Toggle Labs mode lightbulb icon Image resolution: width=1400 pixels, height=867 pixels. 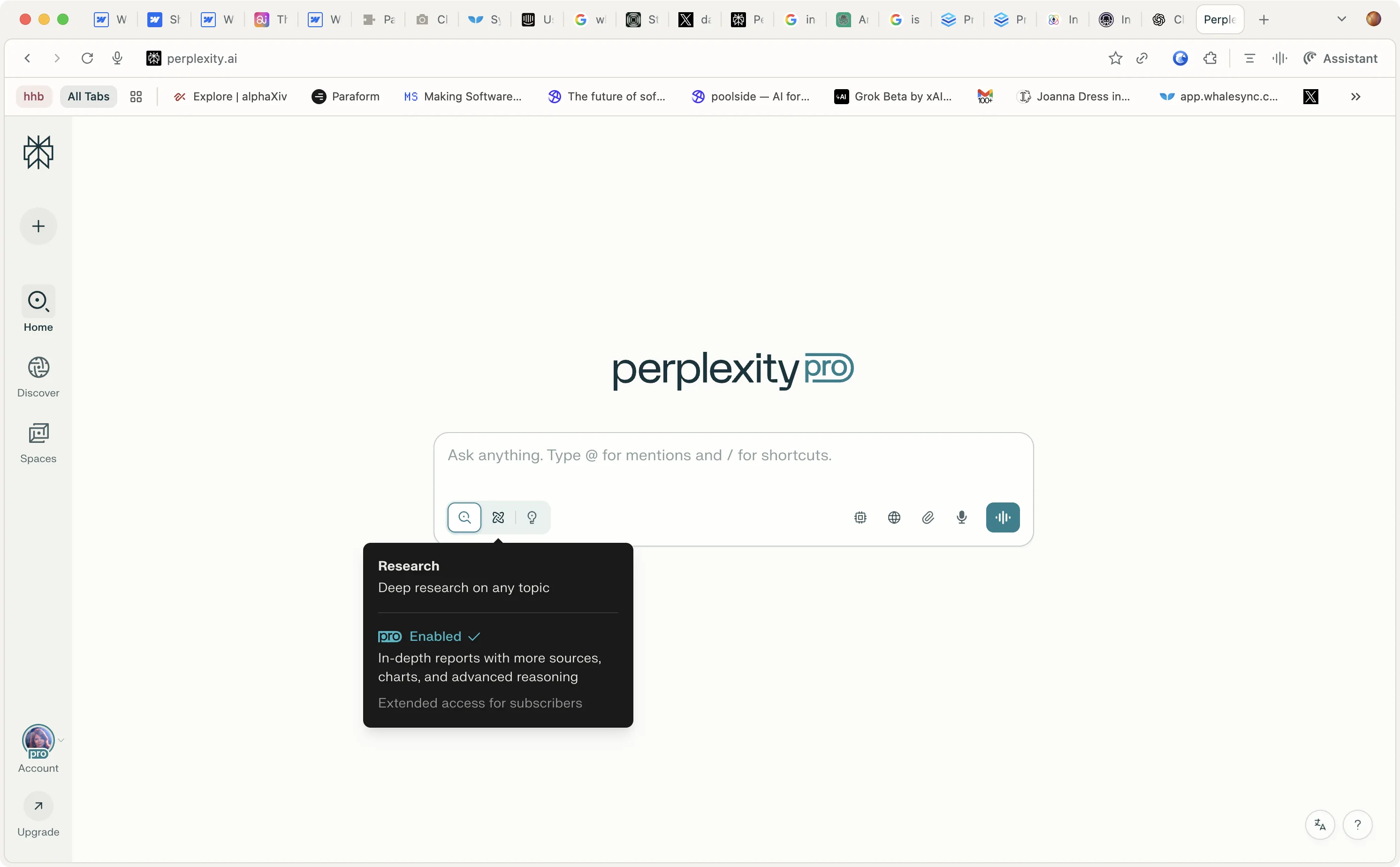tap(532, 518)
